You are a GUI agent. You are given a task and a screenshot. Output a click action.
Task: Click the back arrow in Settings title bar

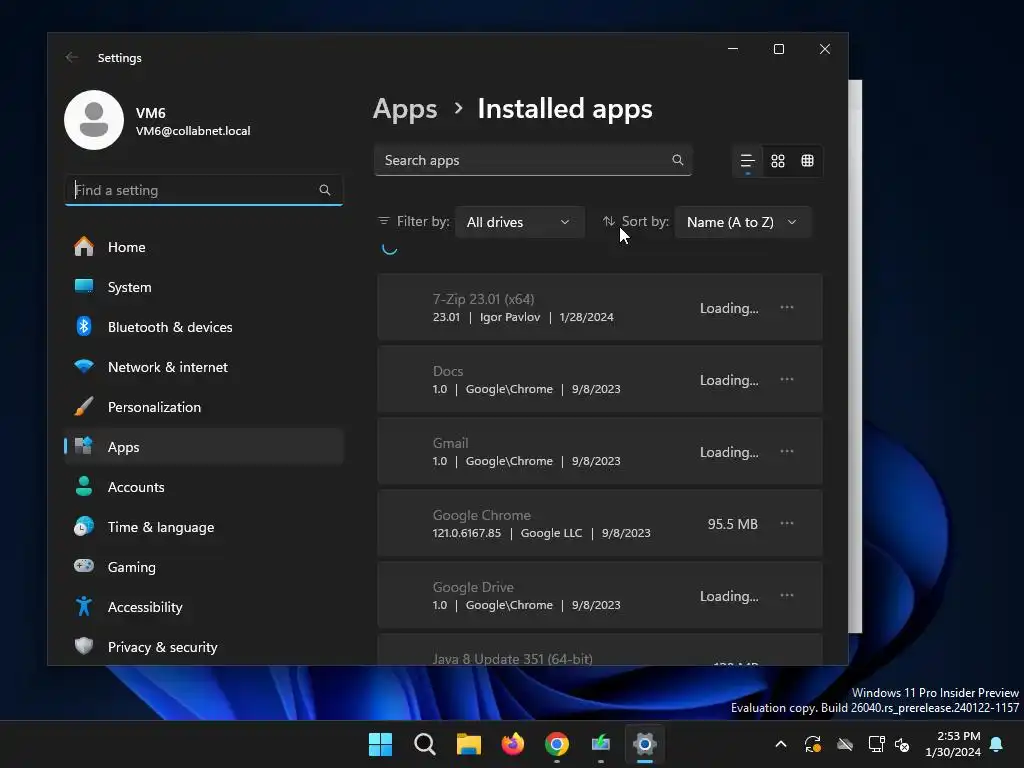(x=72, y=57)
